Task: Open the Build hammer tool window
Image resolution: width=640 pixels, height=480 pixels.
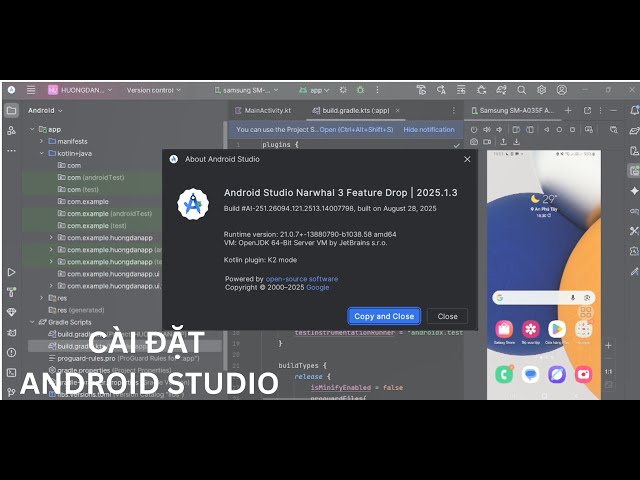Action: click(11, 292)
